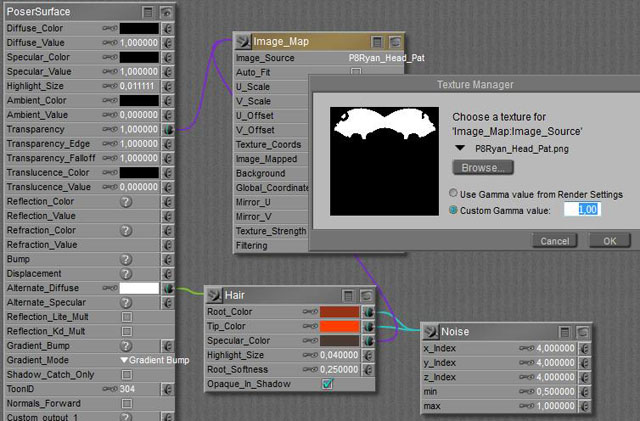
Task: Click the Hair Tip_Color input plug
Action: point(368,326)
